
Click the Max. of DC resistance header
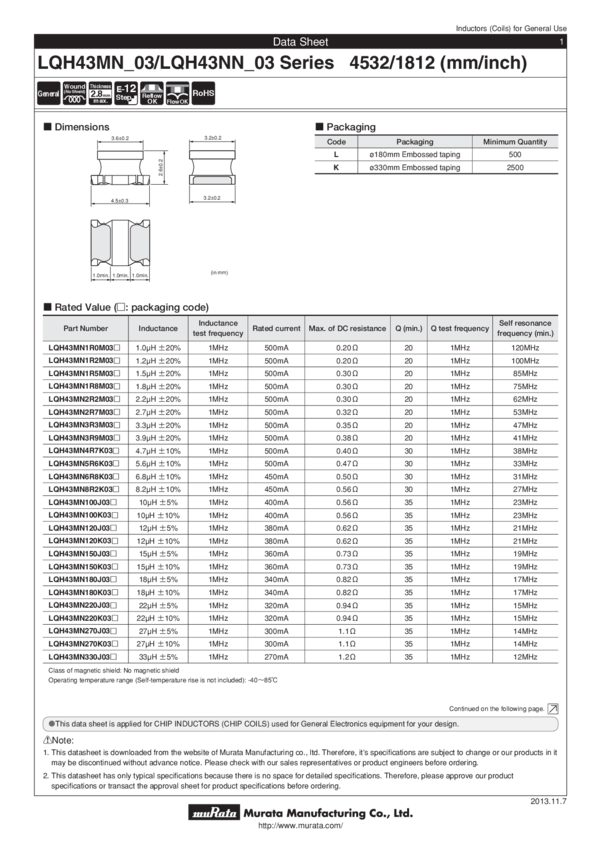(x=347, y=328)
